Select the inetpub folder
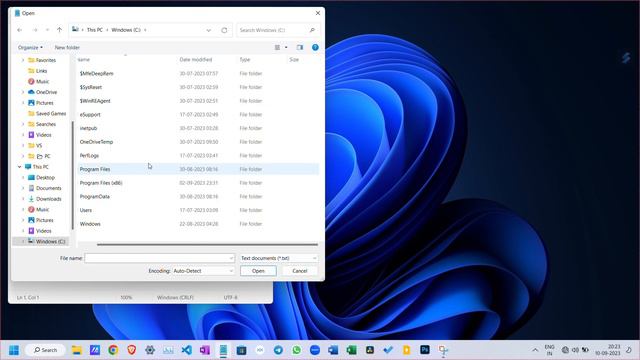Viewport: 640px width, 360px height. coord(89,128)
